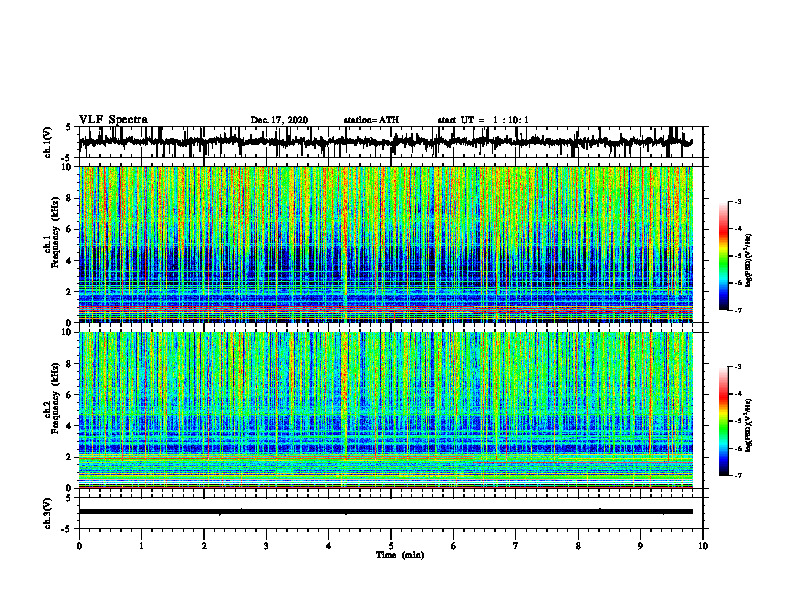Screen dimensions: 792x612
Task: Click the "Time (min)" x-axis label
Action: pos(400,555)
